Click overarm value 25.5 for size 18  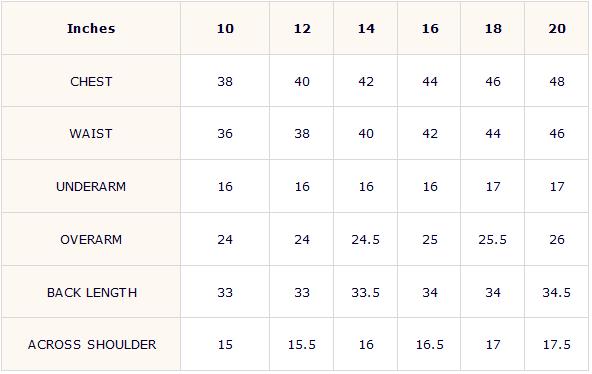[492, 239]
